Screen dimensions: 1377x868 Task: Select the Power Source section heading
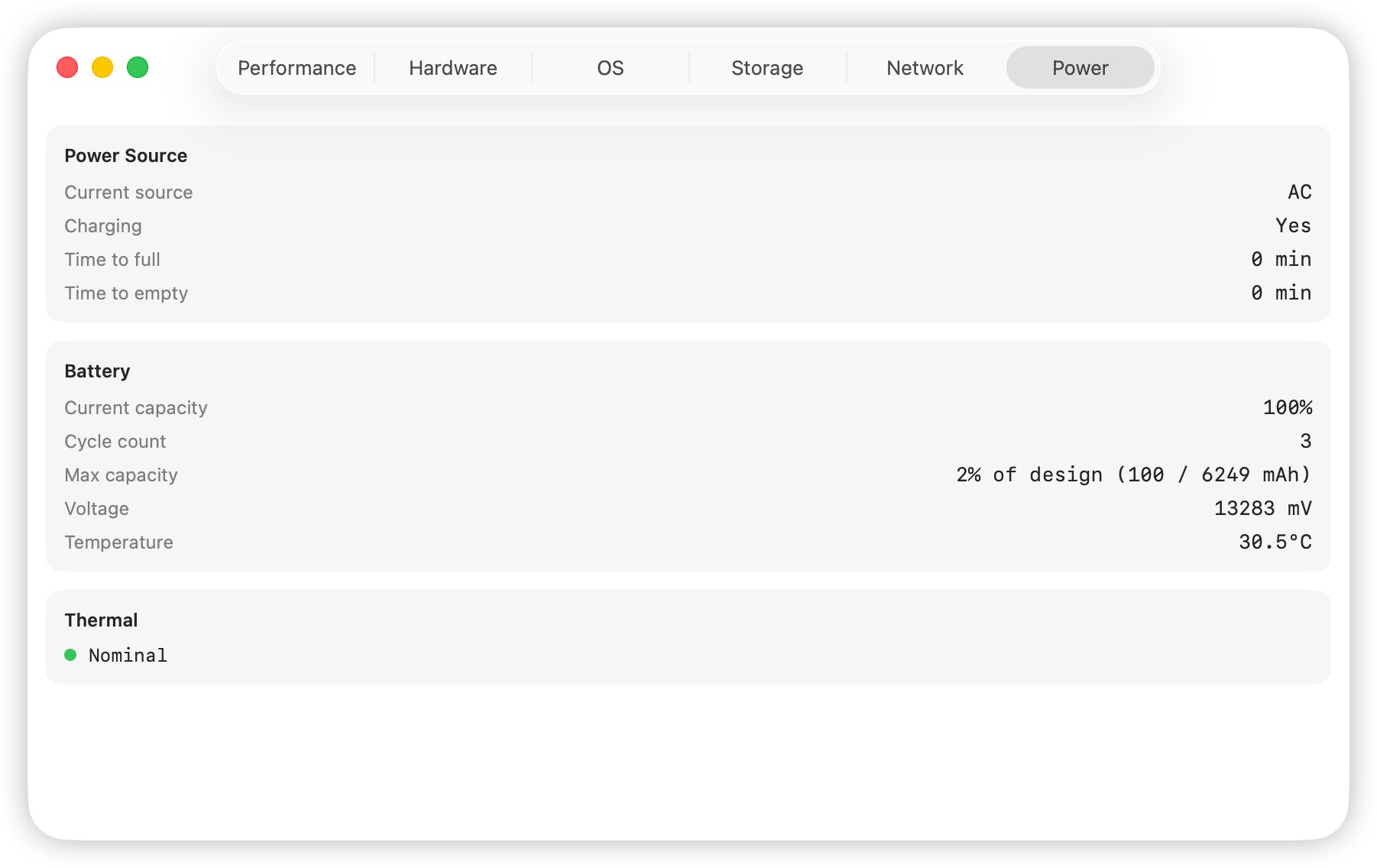pos(125,156)
